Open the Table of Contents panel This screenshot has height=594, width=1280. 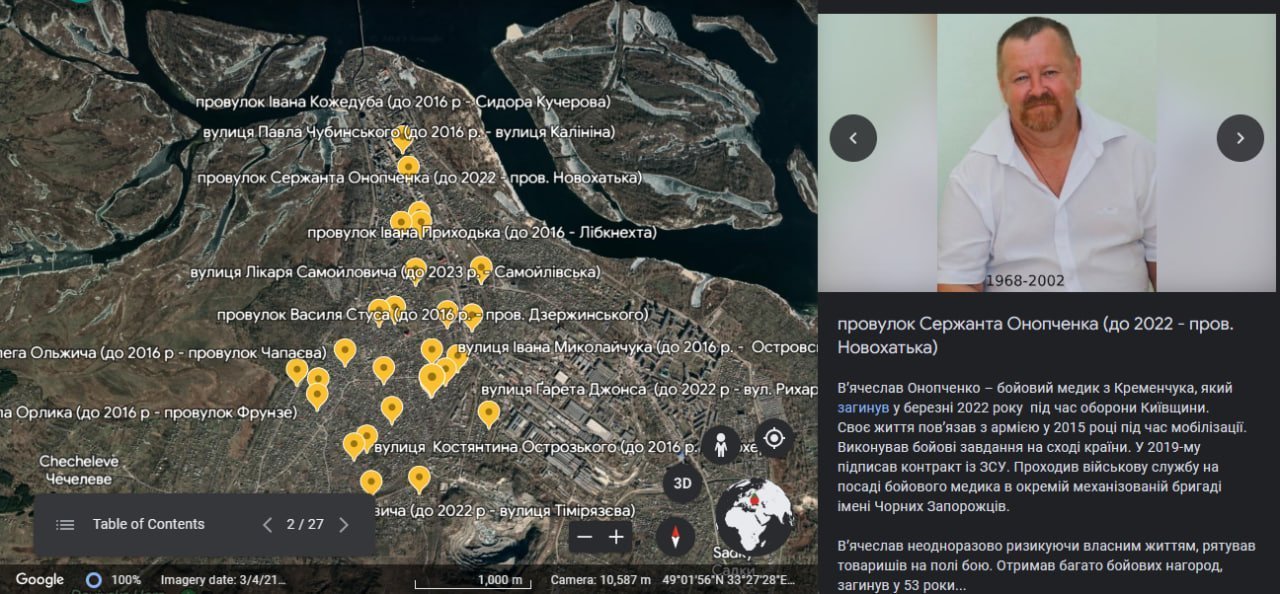tap(130, 525)
